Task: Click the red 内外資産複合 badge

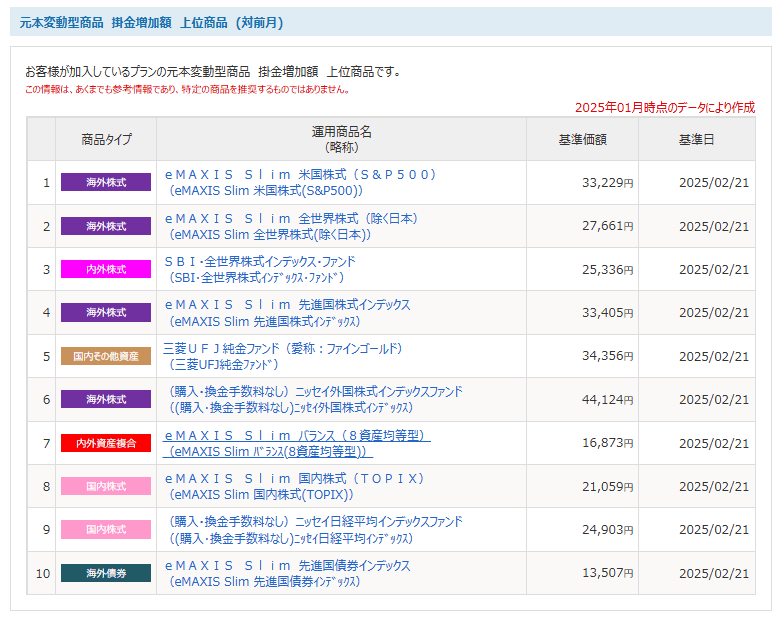Action: point(106,443)
